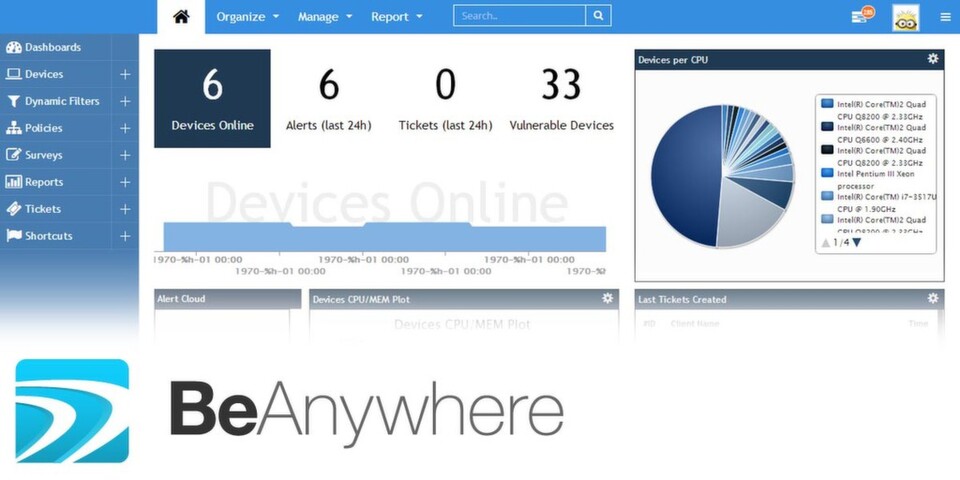Click the Devices per CPU panel title
This screenshot has height=480, width=960.
pyautogui.click(x=673, y=60)
